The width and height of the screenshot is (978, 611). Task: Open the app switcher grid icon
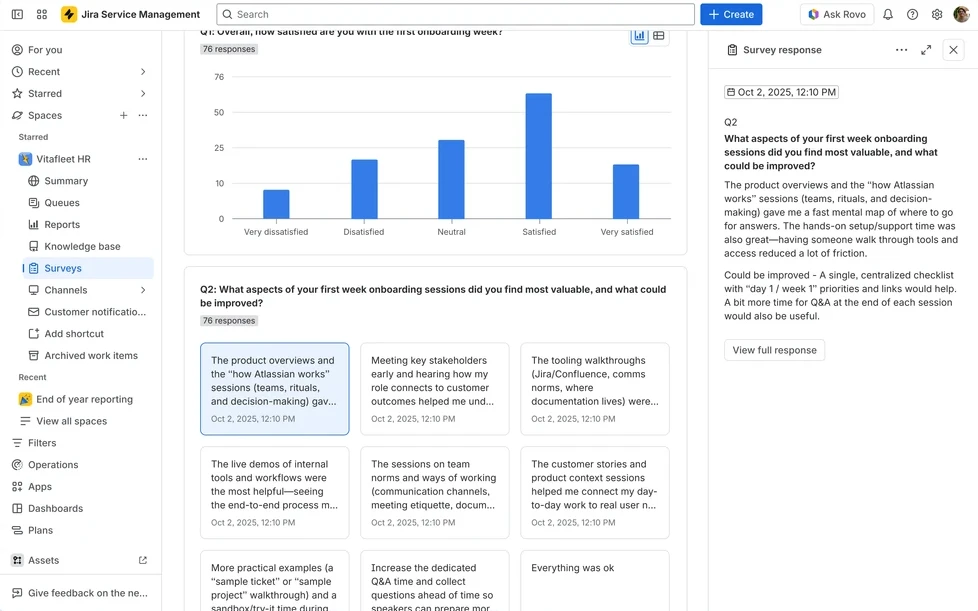[x=41, y=13]
